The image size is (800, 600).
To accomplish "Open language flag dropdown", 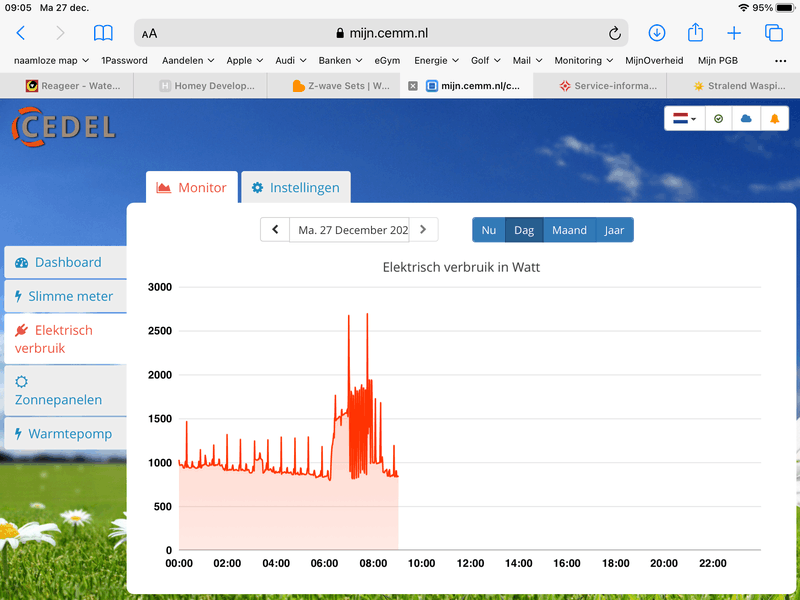I will pos(684,119).
